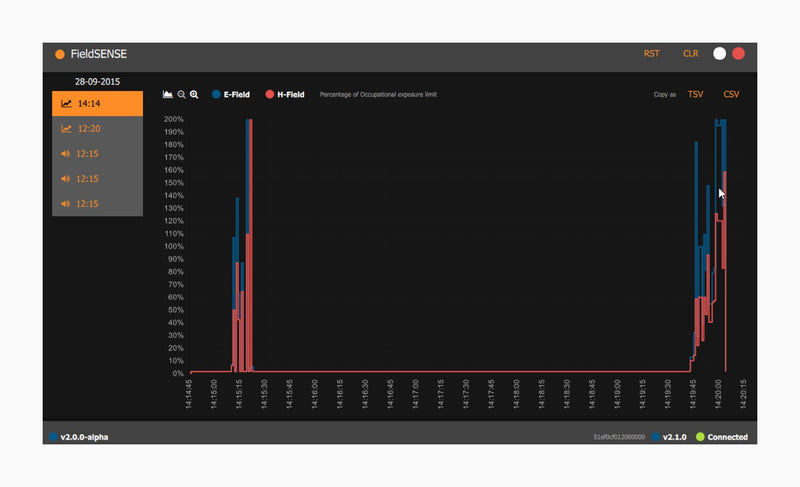
Task: Zoom in the chart with magnifier icon
Action: click(194, 94)
